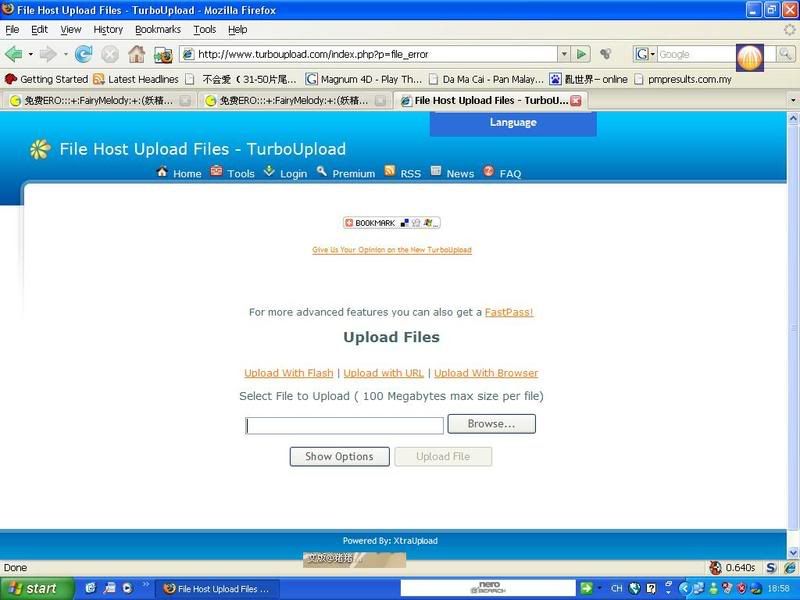Open the Upload with URL link
This screenshot has height=600, width=800.
[x=384, y=373]
